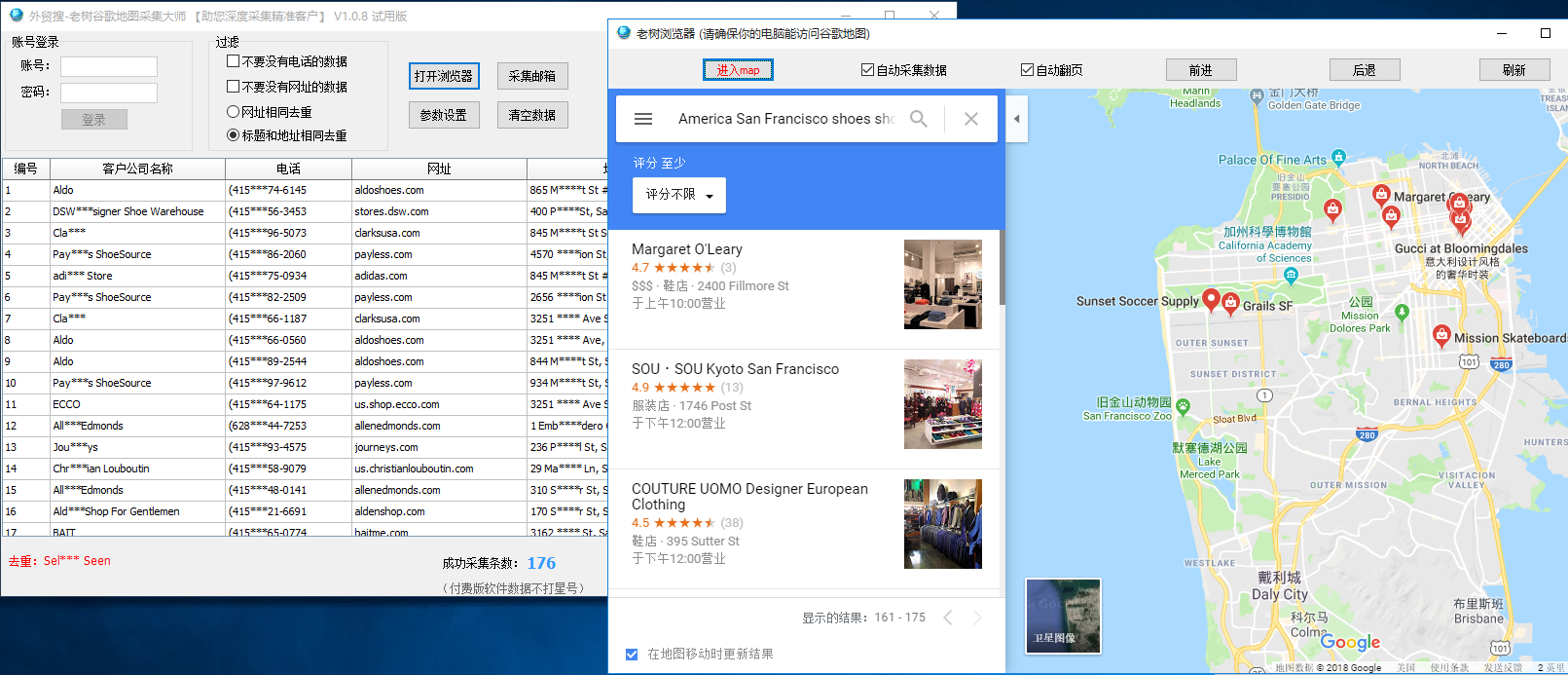Toggle 不要没有电话的数据 filter checkbox

(233, 60)
